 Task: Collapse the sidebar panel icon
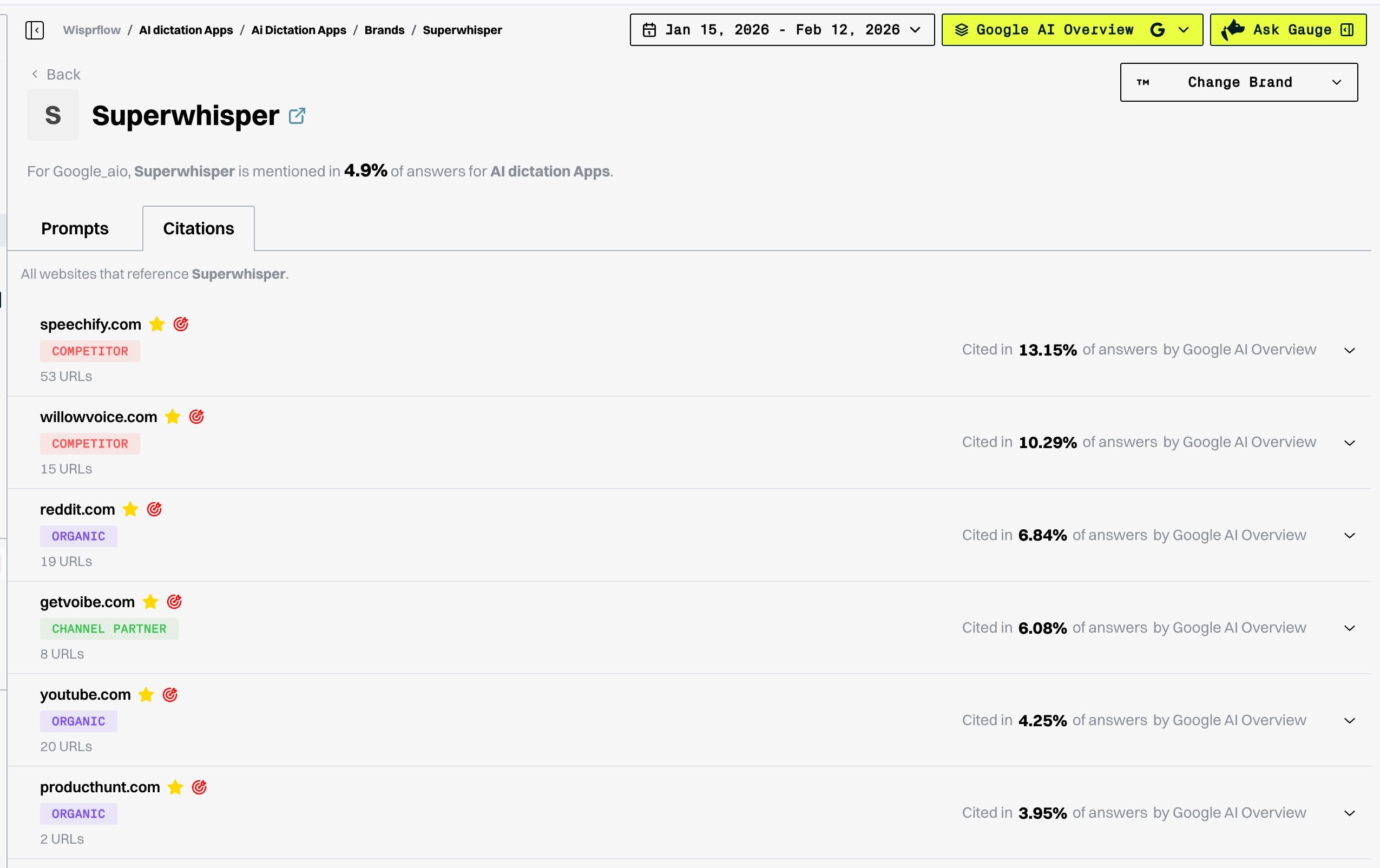click(x=35, y=30)
